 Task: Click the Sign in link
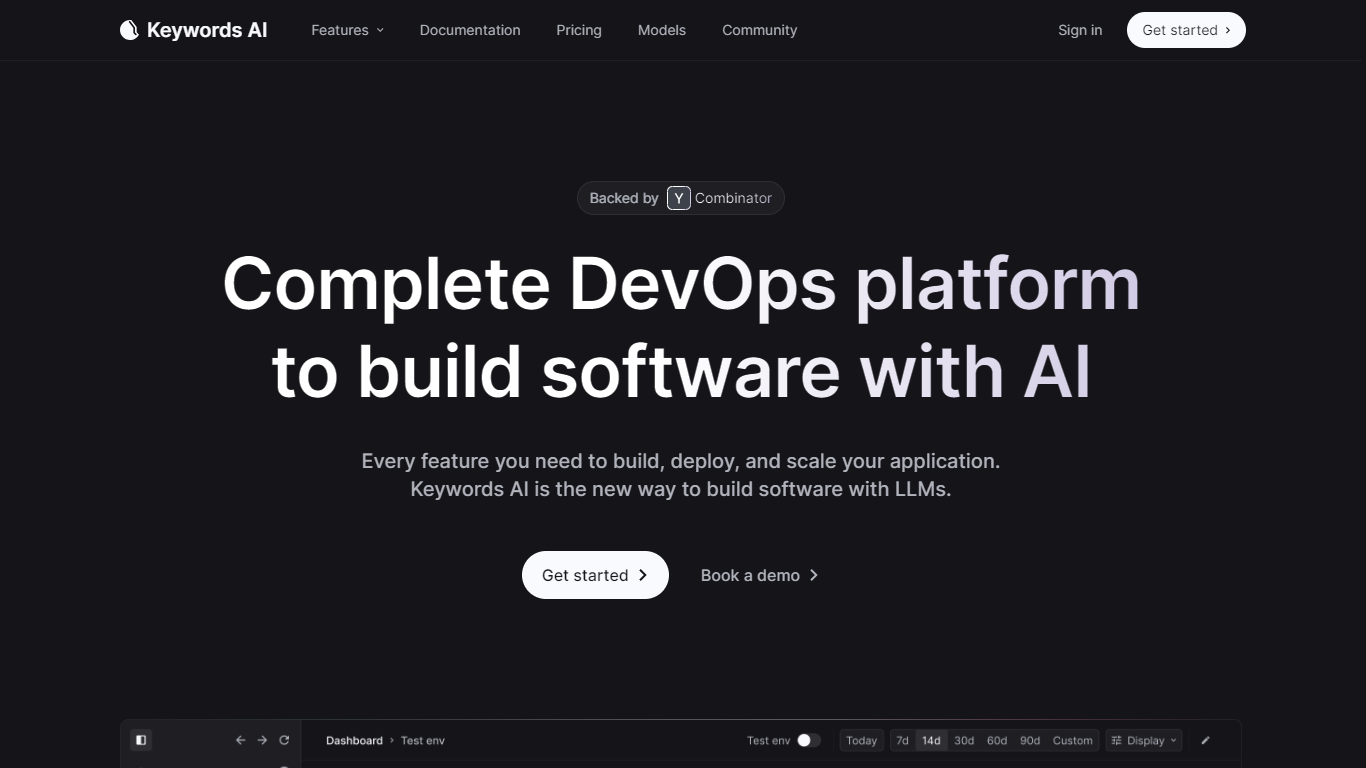(x=1080, y=30)
